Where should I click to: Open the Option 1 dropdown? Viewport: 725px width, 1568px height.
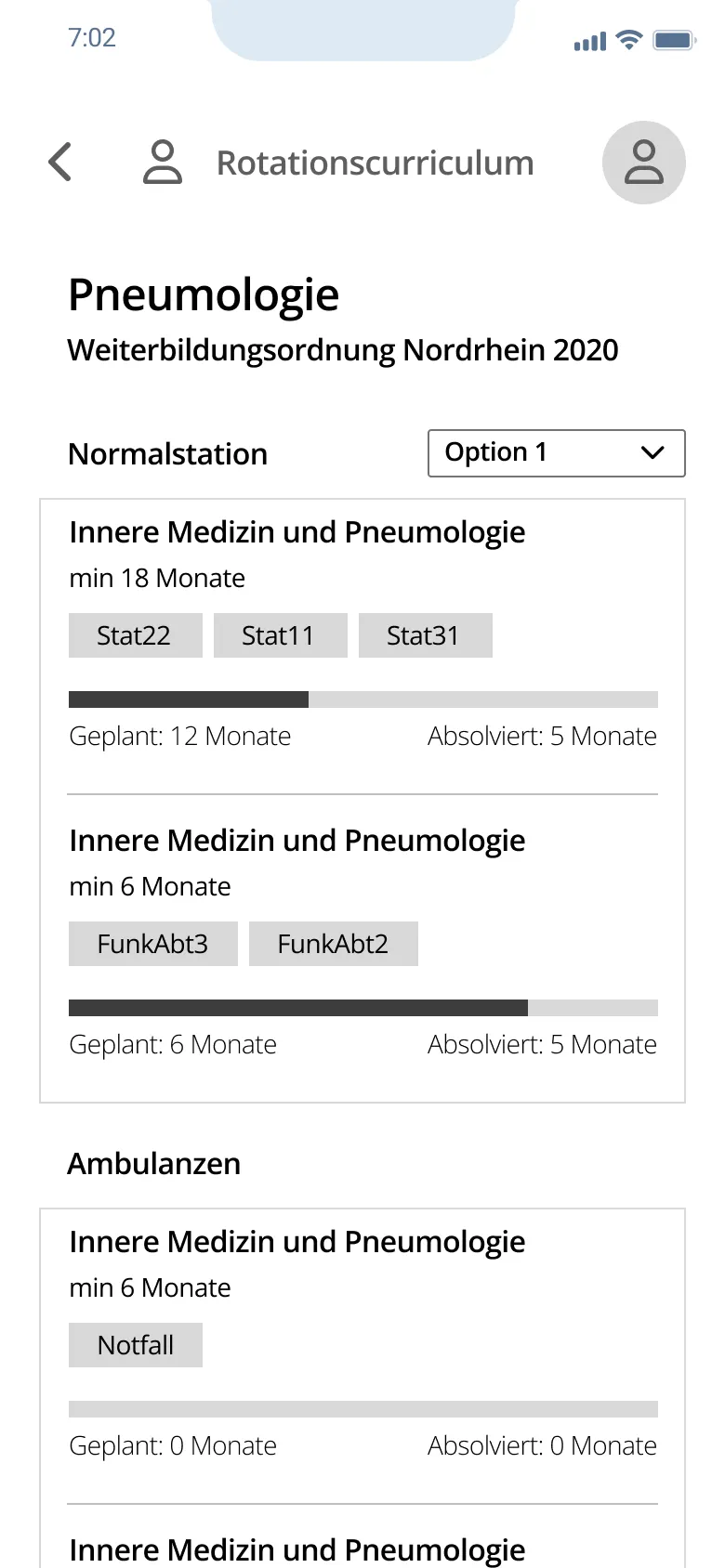[556, 453]
